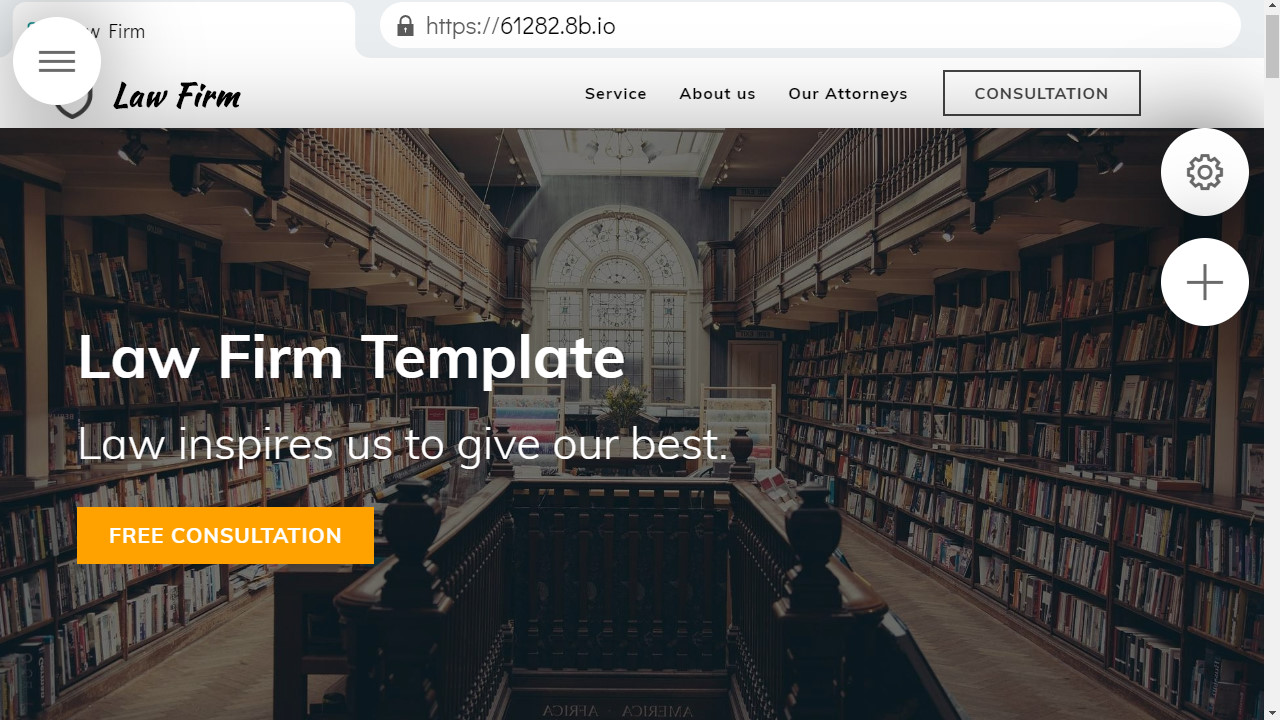Screen dimensions: 1280x720
Task: Click the outlined CONSULTATION button
Action: pos(1041,93)
